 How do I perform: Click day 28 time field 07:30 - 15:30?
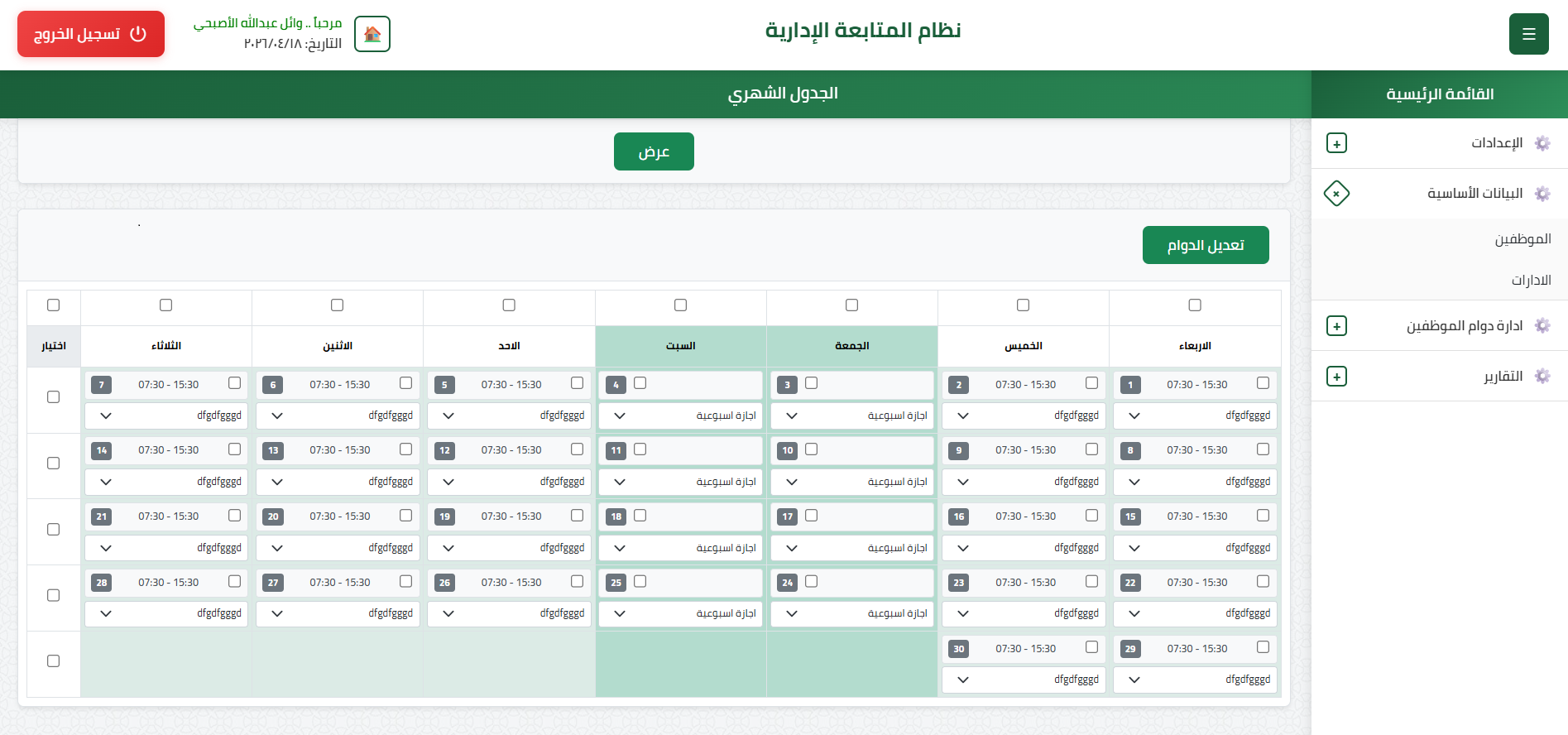point(169,583)
